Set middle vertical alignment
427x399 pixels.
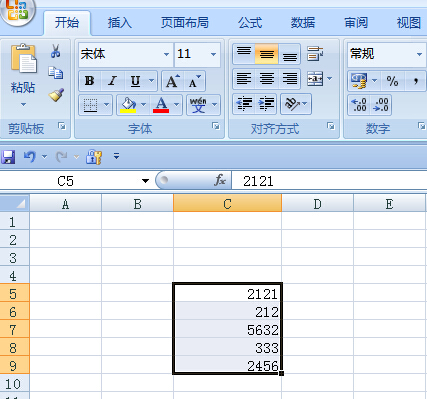pyautogui.click(x=267, y=54)
